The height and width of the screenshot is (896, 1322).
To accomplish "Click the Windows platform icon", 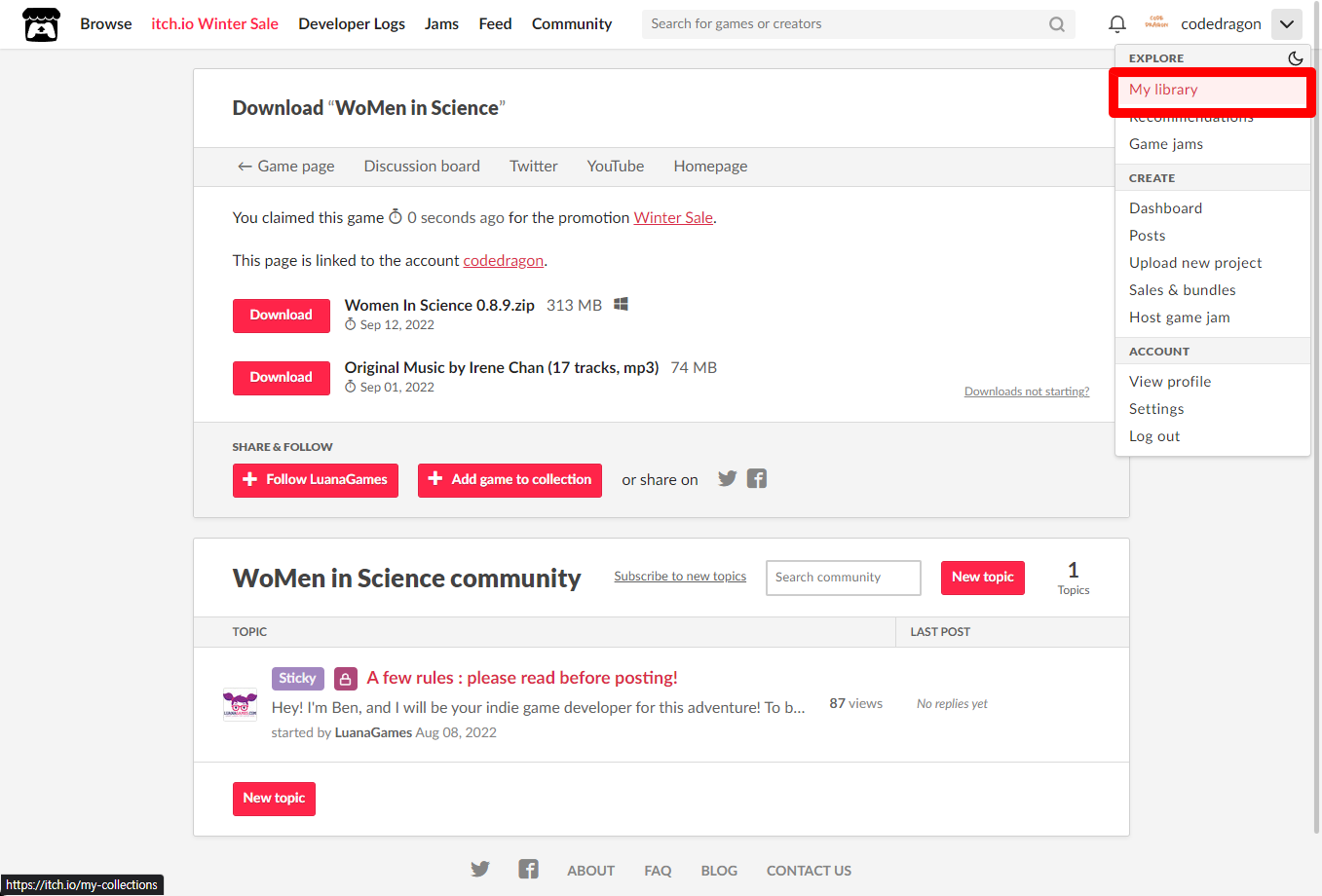I will (621, 305).
